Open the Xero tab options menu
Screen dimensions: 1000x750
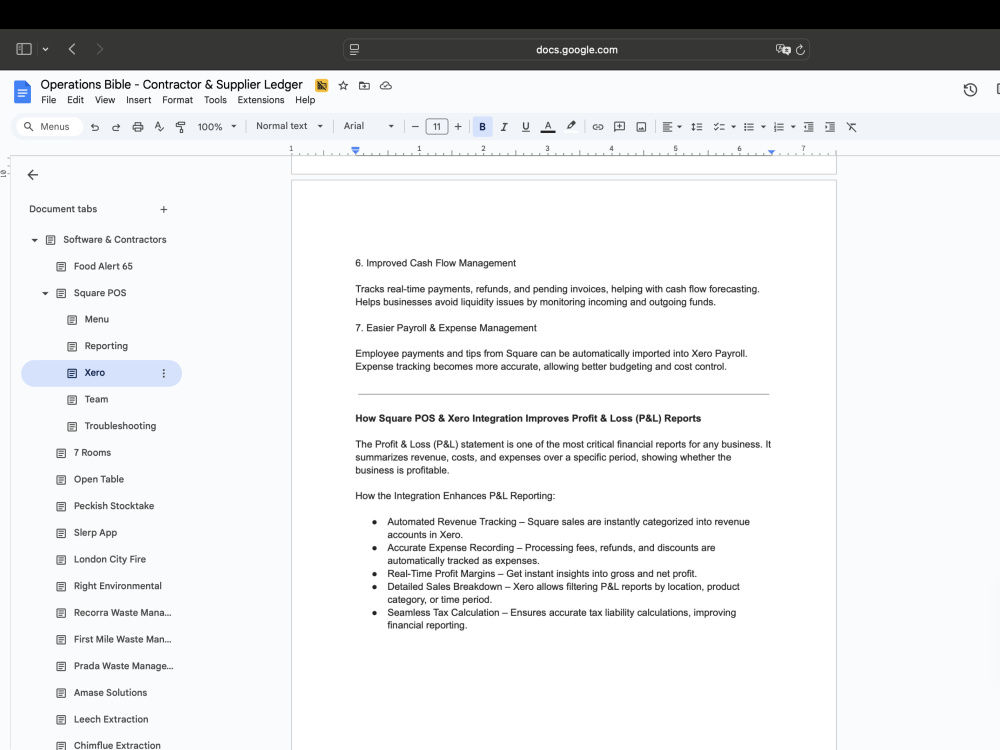(164, 373)
